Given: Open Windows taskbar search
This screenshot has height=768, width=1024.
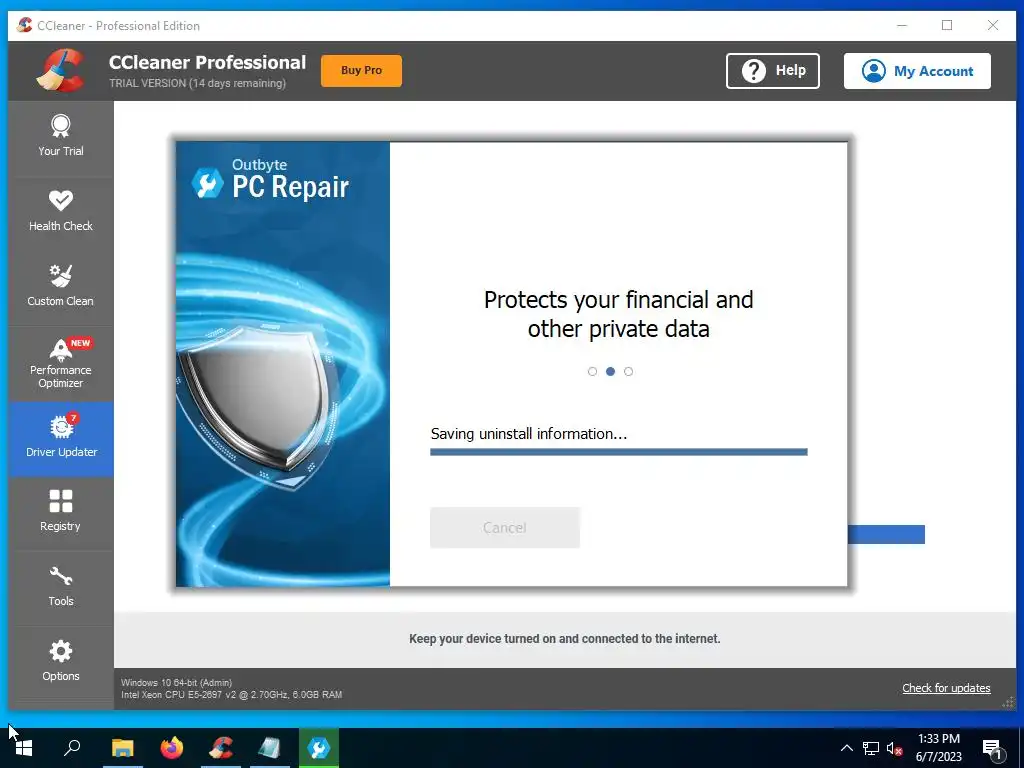Looking at the screenshot, I should (72, 748).
